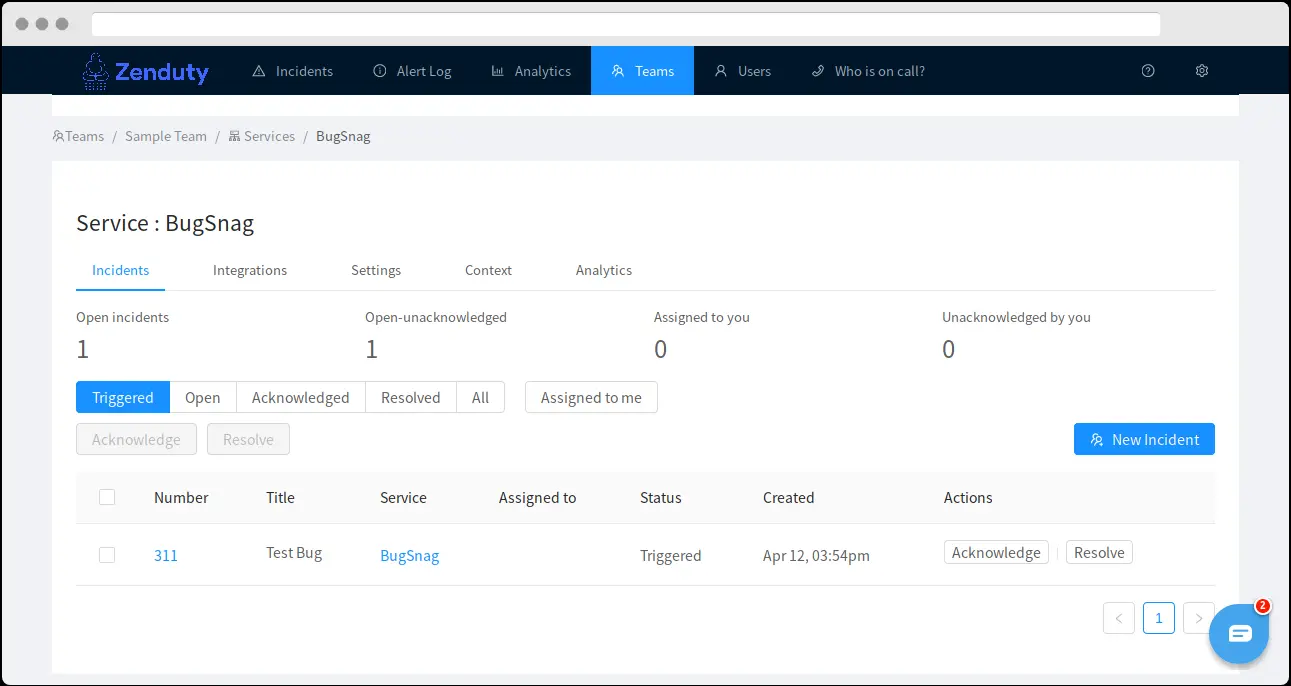
Task: Switch to the service Analytics tab
Action: tap(604, 270)
